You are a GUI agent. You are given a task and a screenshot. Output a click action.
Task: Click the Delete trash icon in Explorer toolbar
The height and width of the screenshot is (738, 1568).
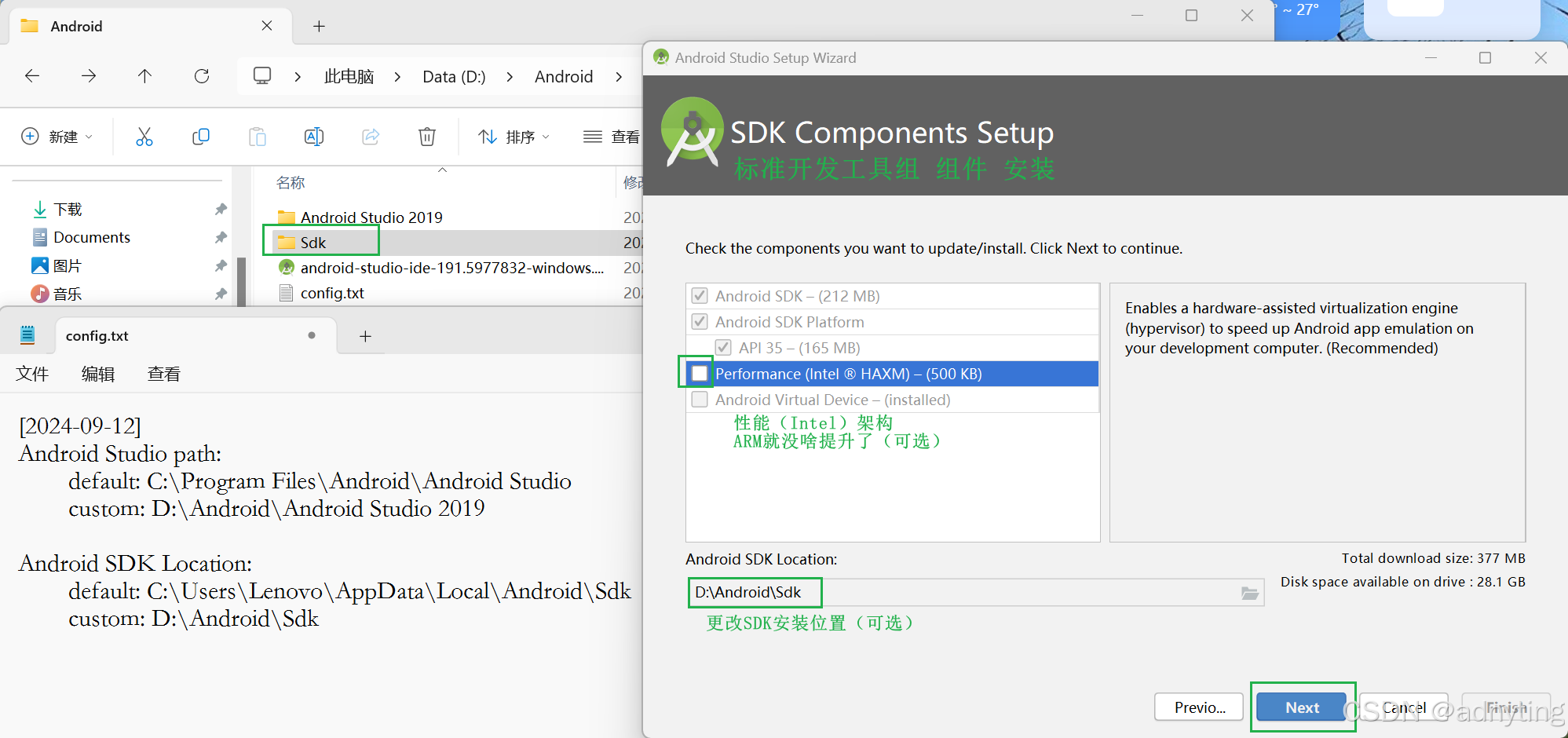(x=427, y=137)
